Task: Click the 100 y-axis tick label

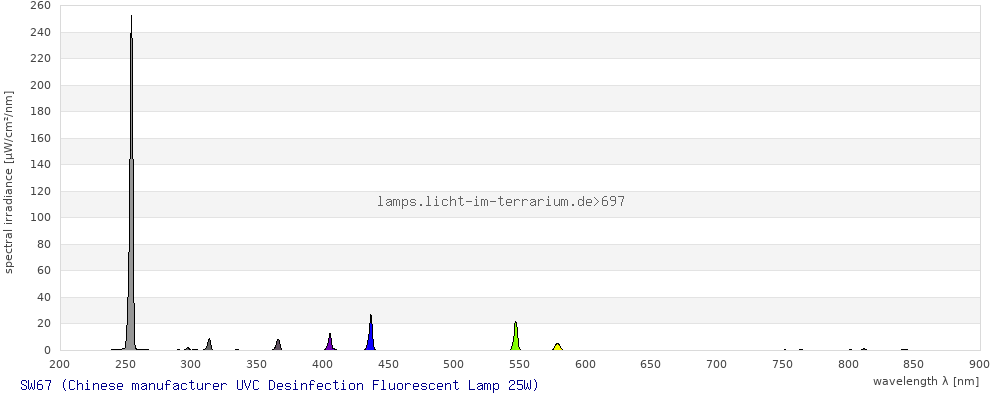Action: pyautogui.click(x=40, y=217)
